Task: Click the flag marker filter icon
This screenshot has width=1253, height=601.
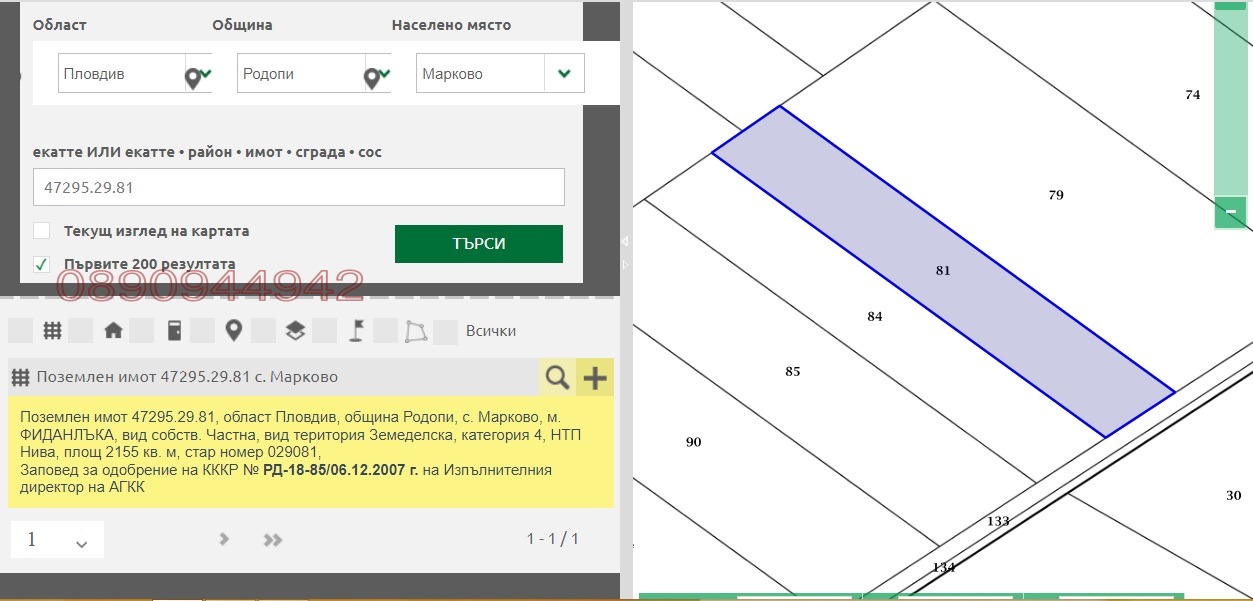Action: (357, 330)
